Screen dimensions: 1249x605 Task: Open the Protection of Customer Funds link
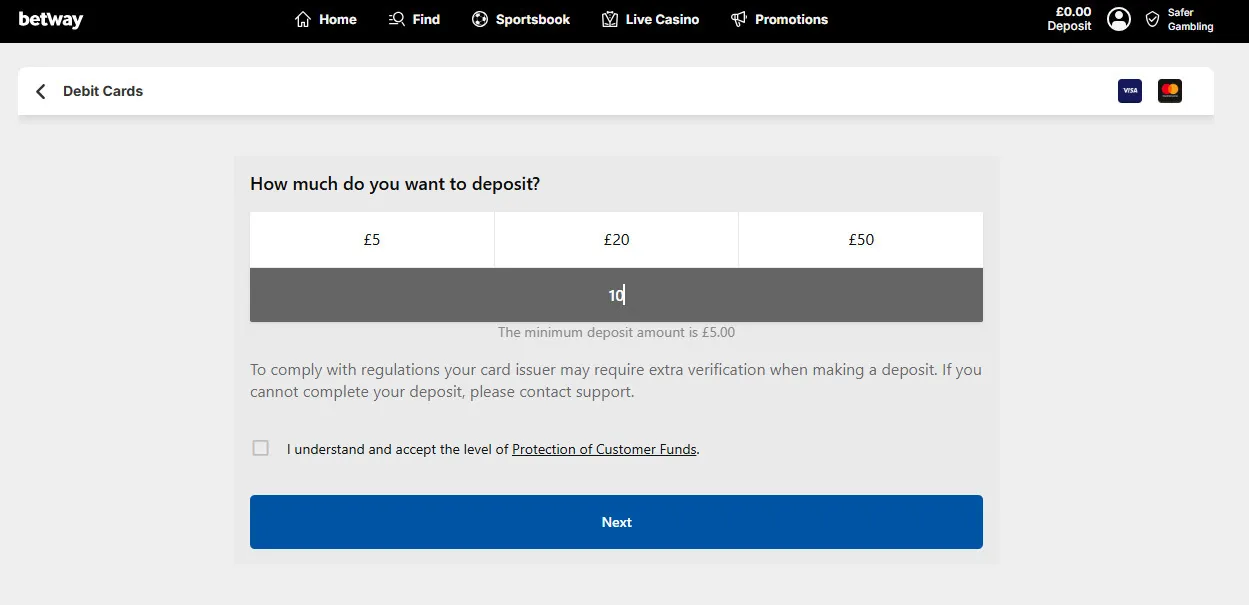coord(604,449)
